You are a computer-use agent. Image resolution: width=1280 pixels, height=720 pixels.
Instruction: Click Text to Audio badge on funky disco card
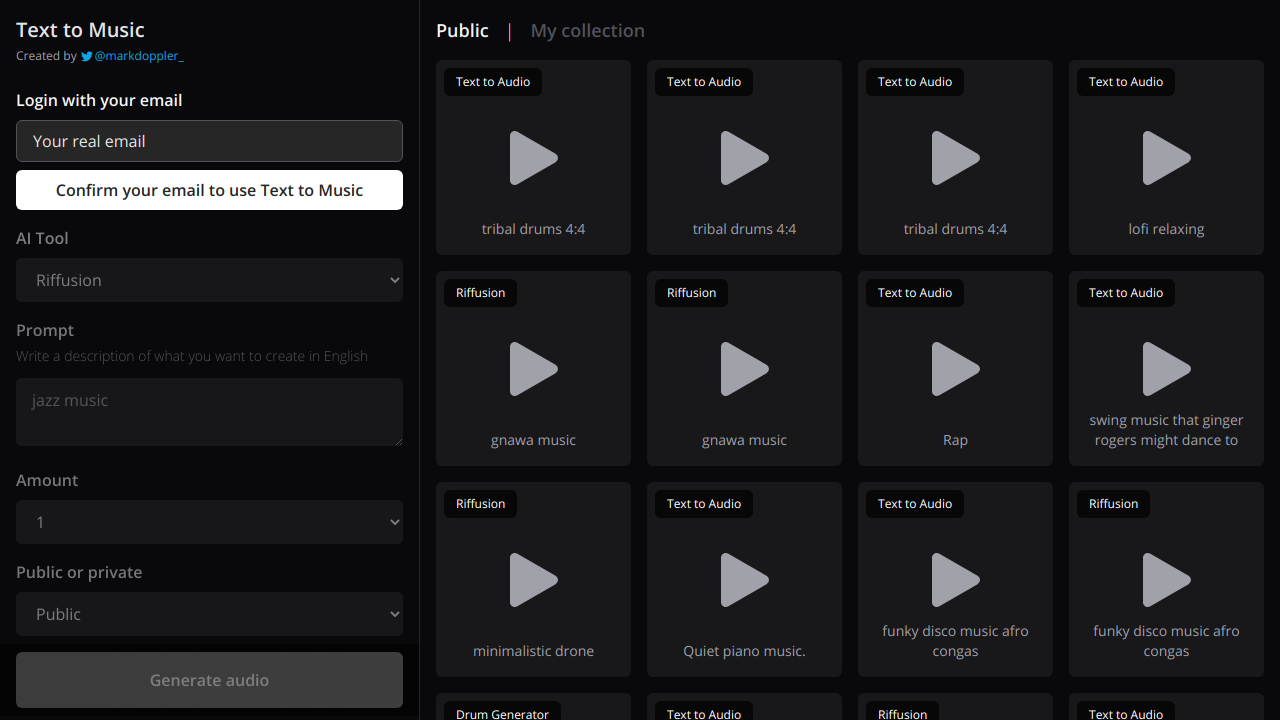[915, 504]
